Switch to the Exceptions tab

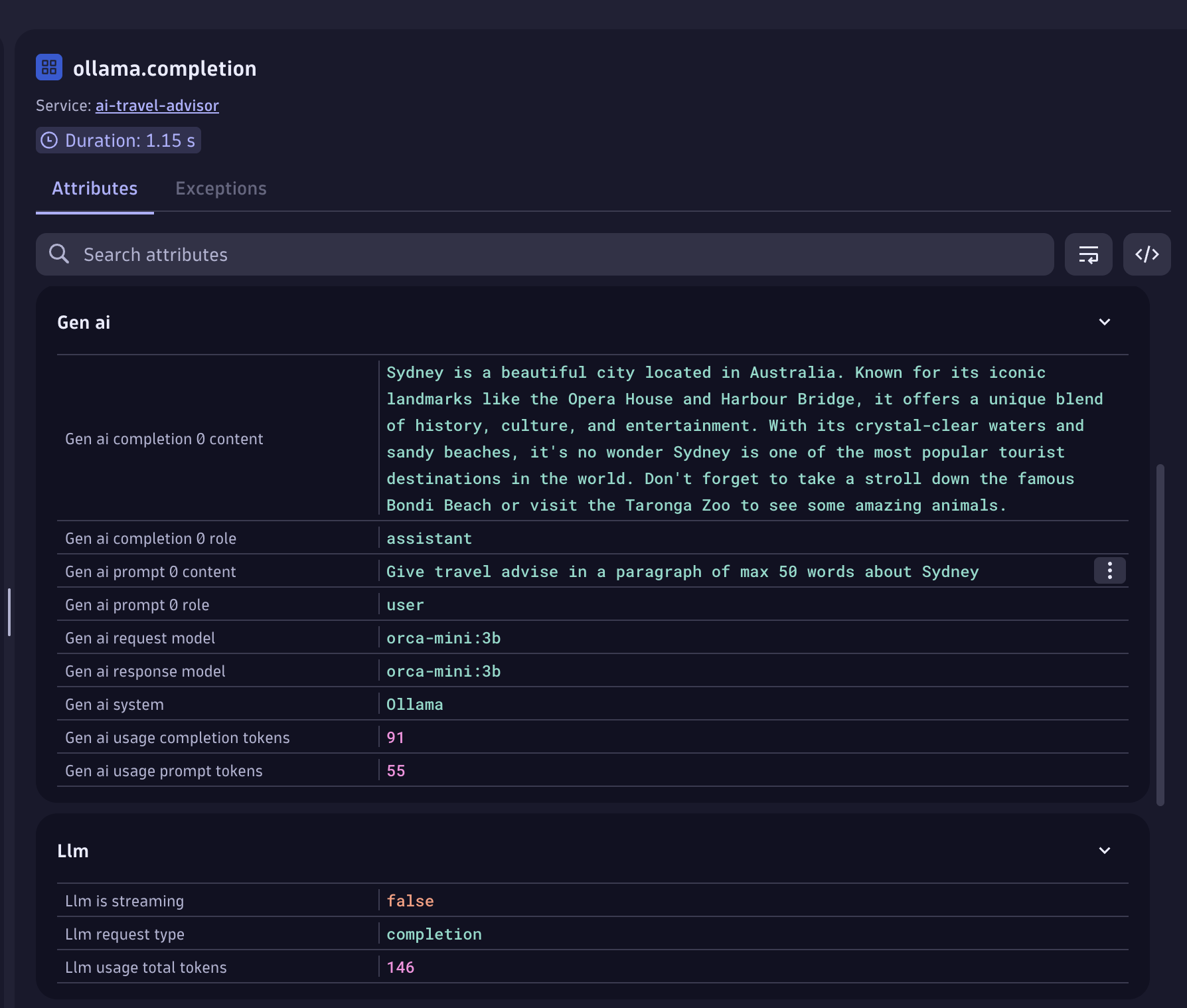[221, 189]
